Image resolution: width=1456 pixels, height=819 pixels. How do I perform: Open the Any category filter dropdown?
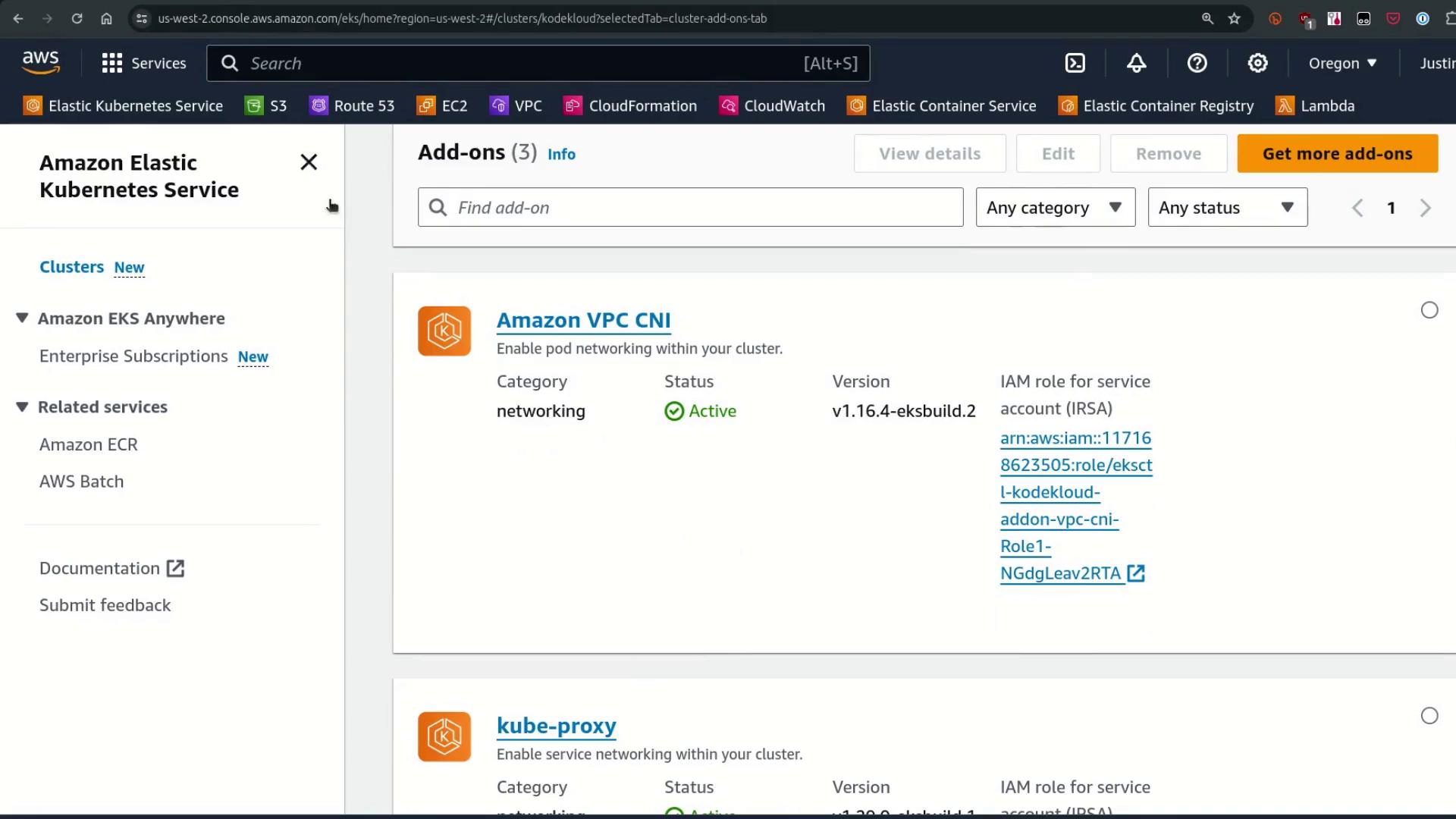tap(1055, 208)
